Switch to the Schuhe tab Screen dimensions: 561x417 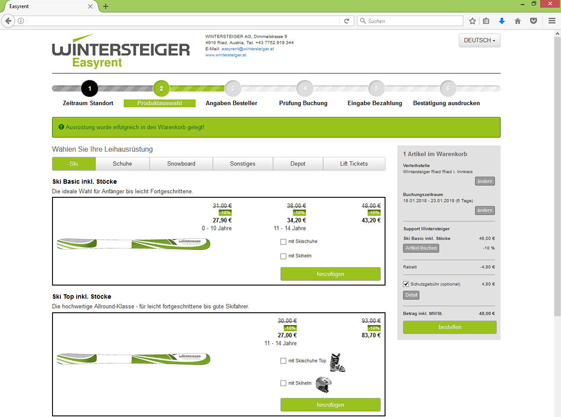tap(122, 164)
